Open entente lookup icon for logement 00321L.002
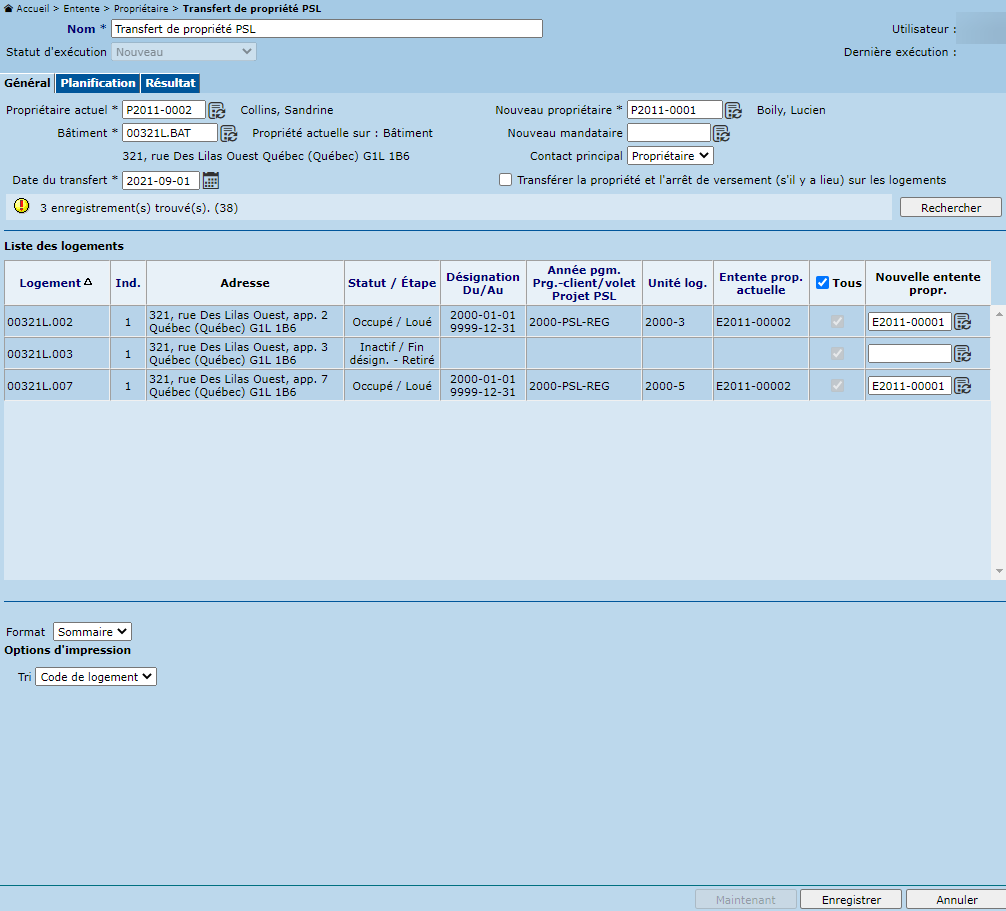1006x911 pixels. tap(962, 322)
